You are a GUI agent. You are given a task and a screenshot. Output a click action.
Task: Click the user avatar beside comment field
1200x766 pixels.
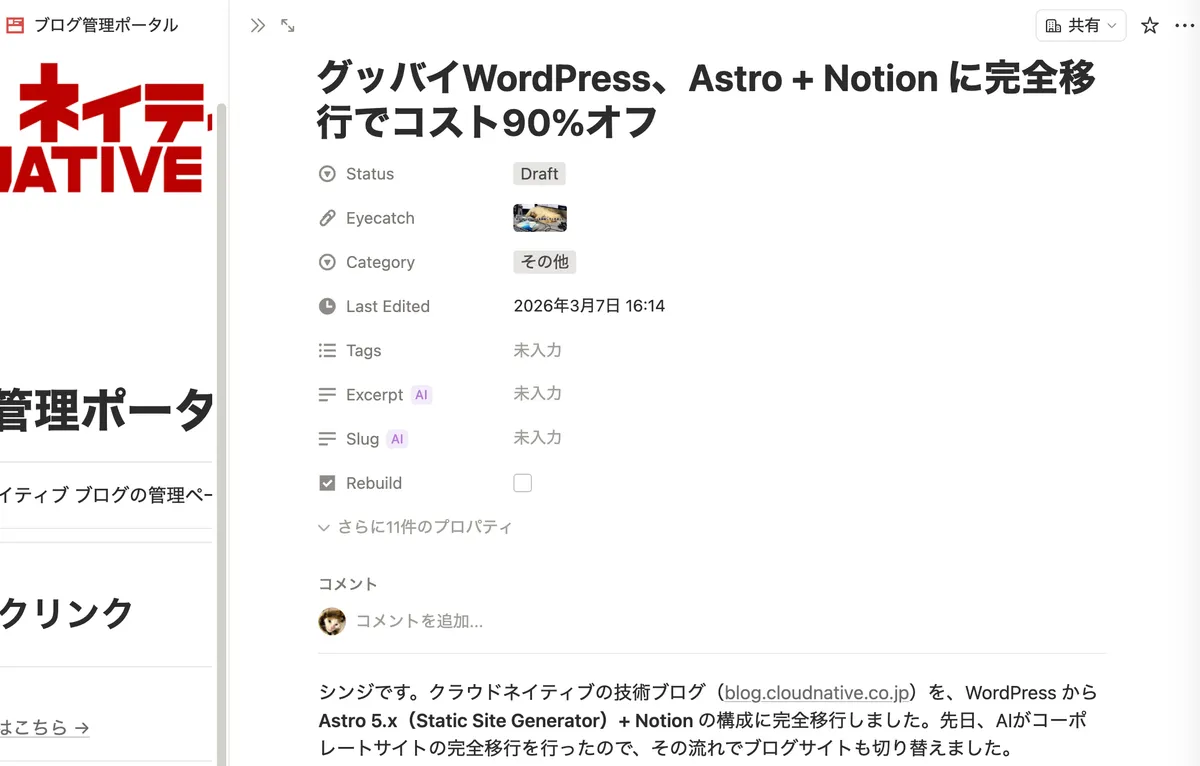pyautogui.click(x=332, y=621)
